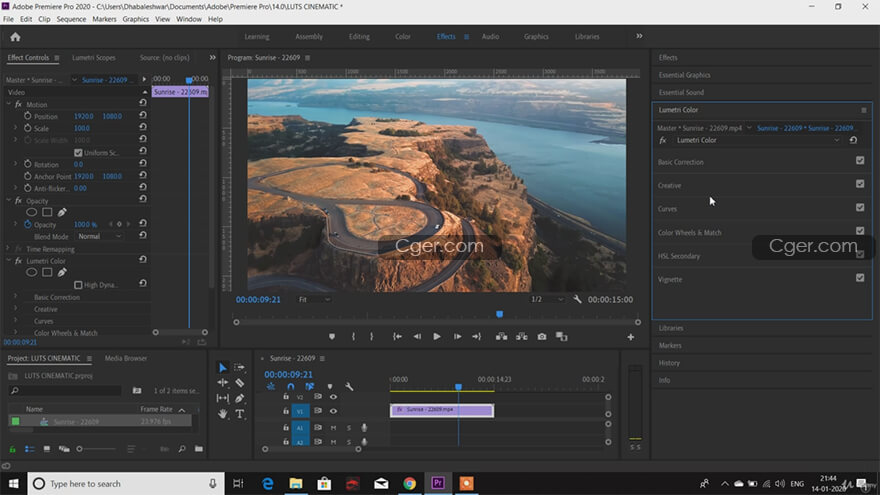Reset the Position parameter
The height and width of the screenshot is (495, 880).
coord(143,116)
